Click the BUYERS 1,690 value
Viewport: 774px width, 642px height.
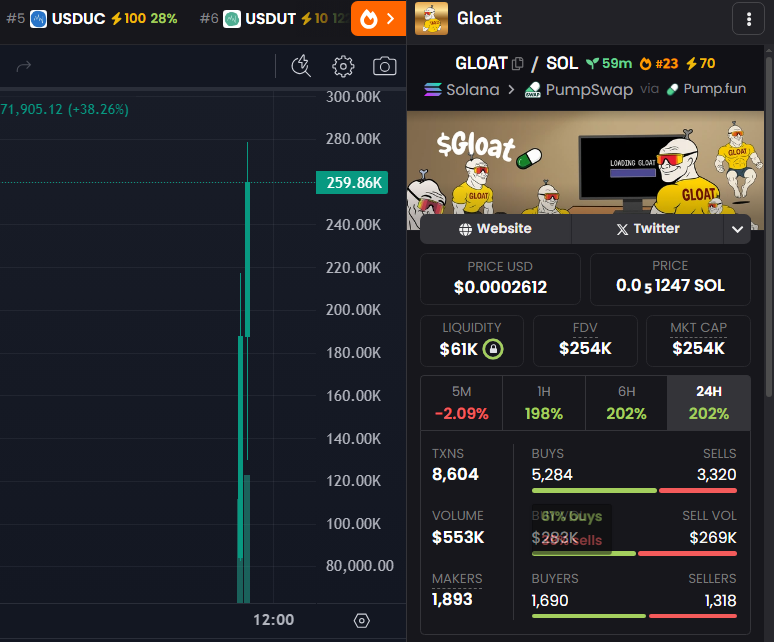[550, 600]
